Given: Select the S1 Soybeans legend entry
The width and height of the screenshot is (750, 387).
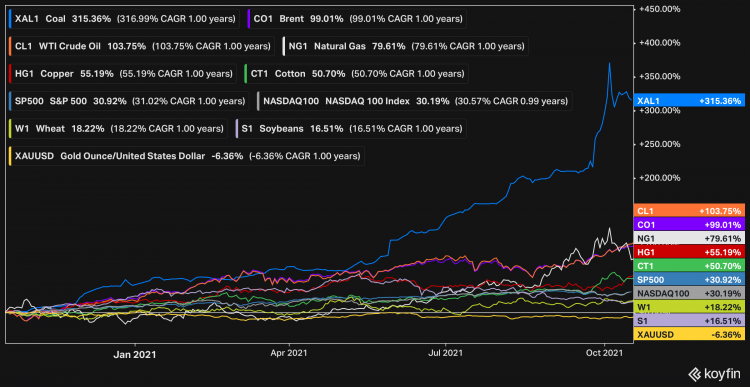Looking at the screenshot, I should tap(351, 129).
